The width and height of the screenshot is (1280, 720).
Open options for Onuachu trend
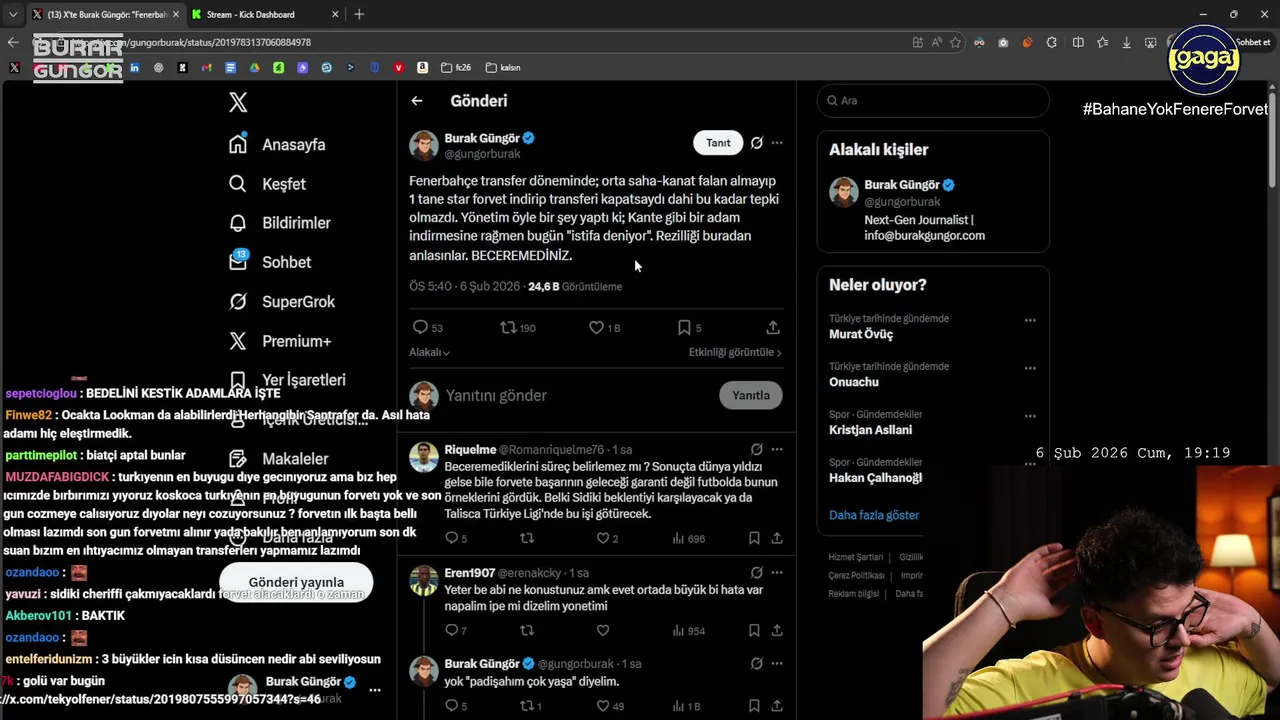coord(1030,368)
